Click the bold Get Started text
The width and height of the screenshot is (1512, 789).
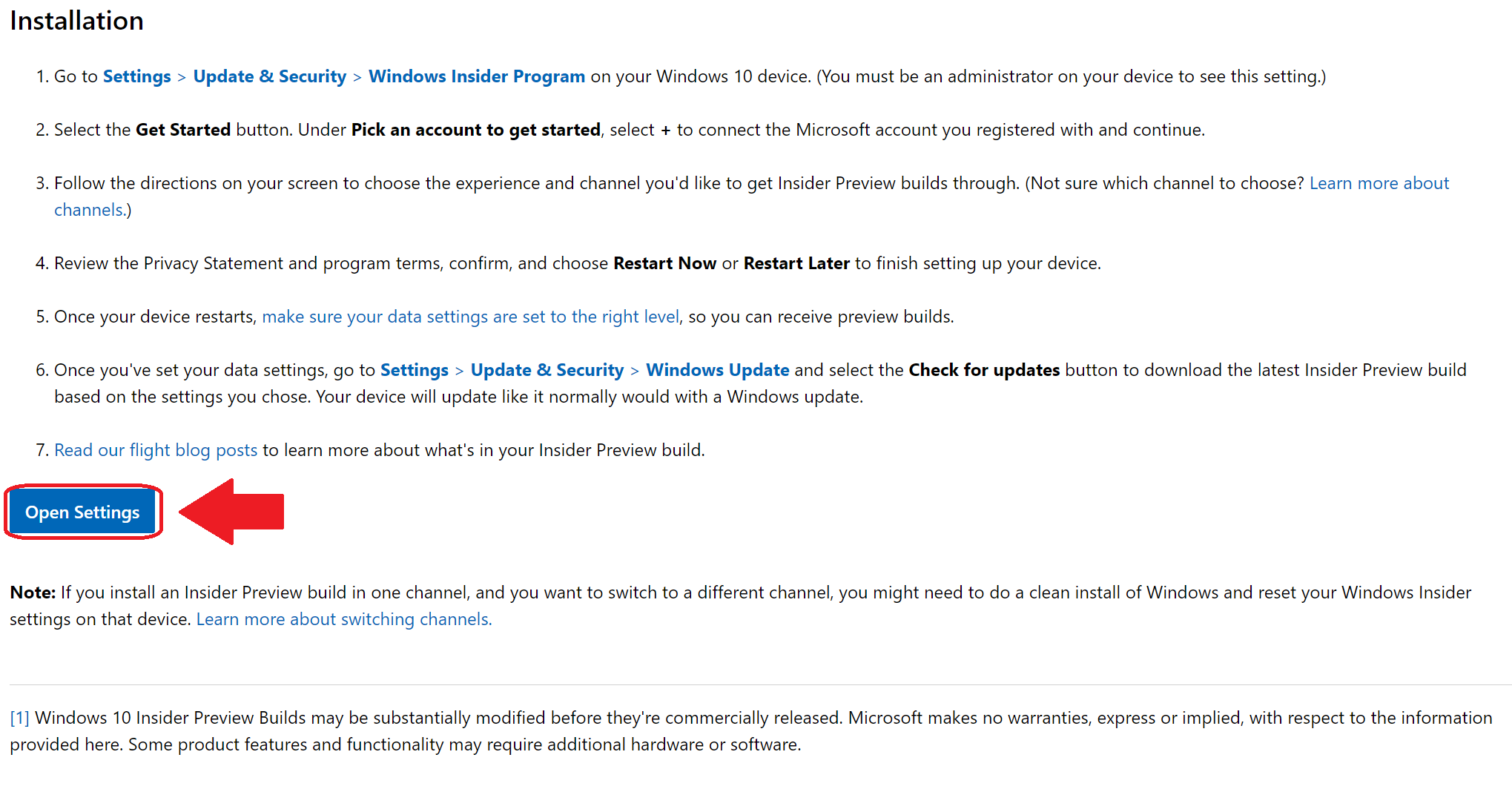183,130
